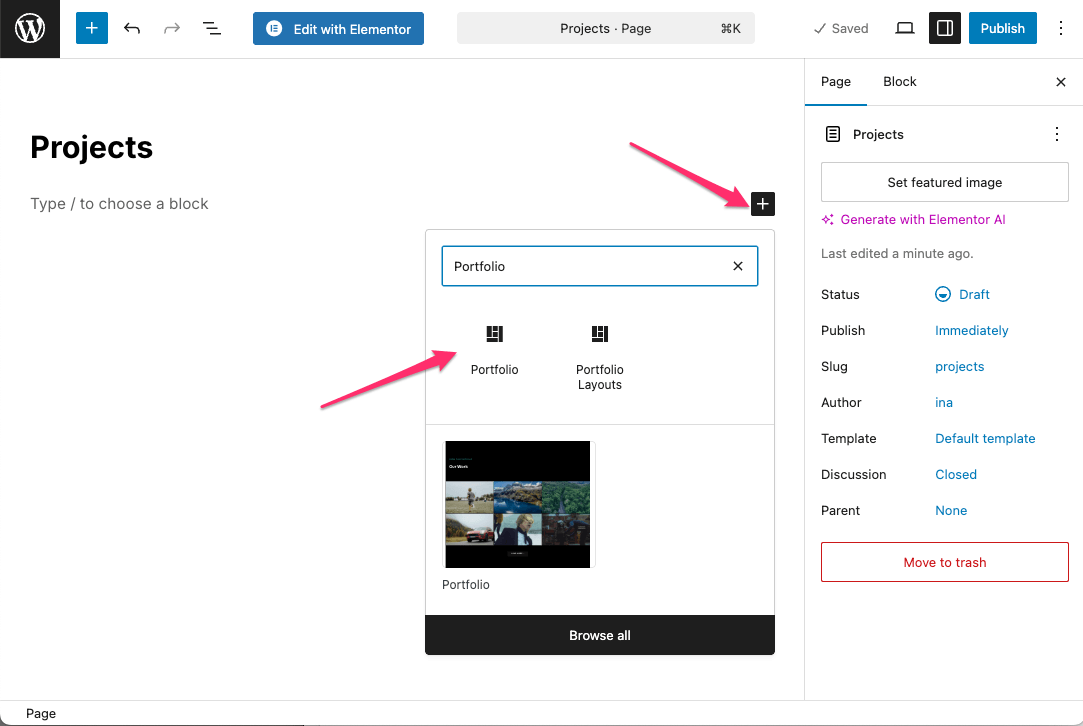Open the Document Overview list
Image resolution: width=1083 pixels, height=726 pixels.
(212, 28)
